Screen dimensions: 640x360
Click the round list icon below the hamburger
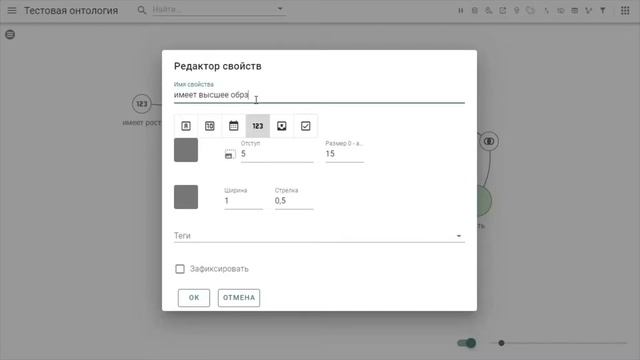pos(10,35)
